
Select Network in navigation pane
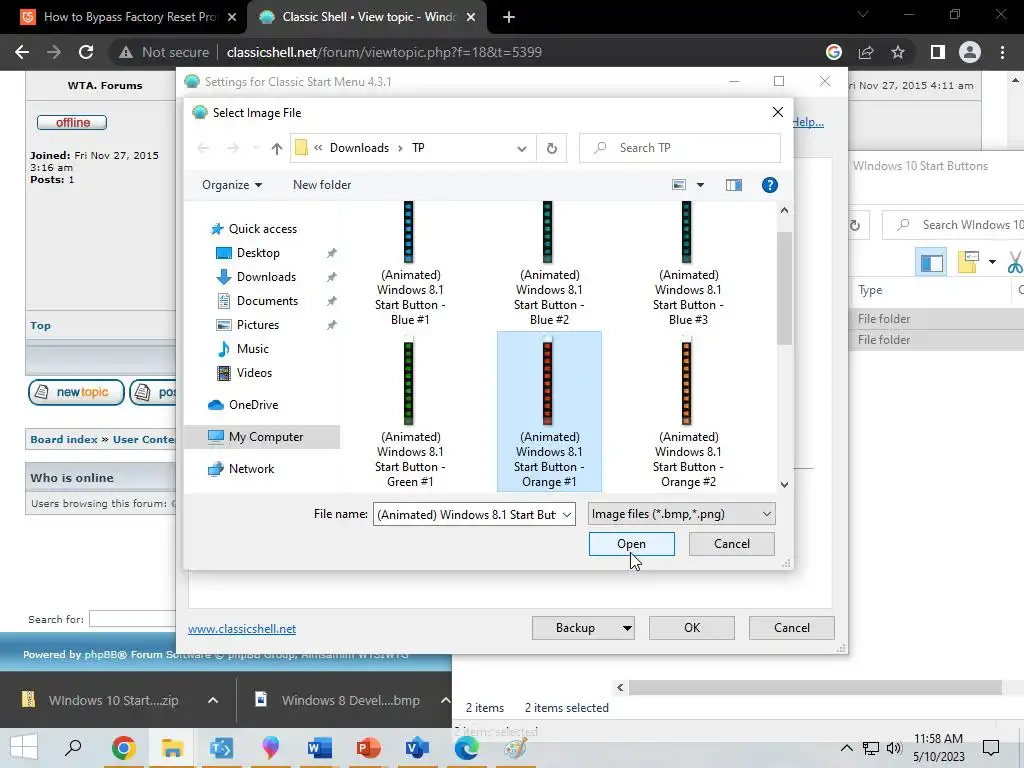pyautogui.click(x=251, y=469)
